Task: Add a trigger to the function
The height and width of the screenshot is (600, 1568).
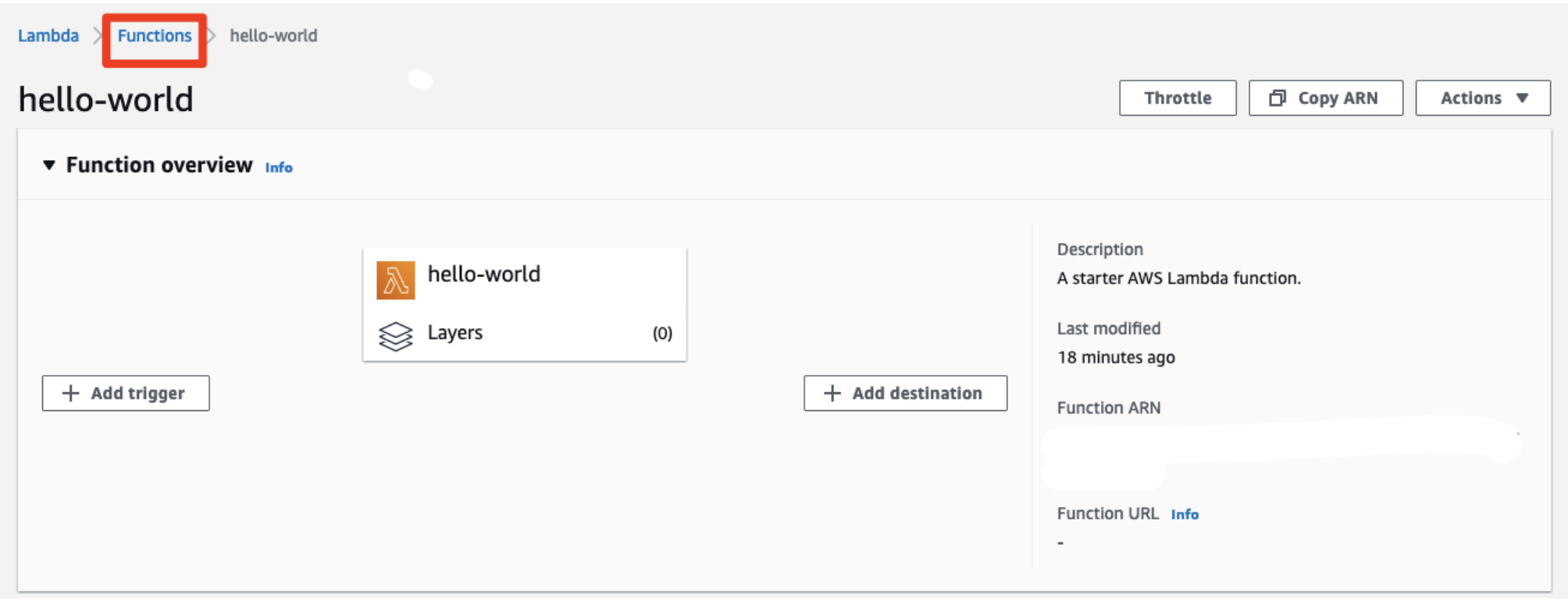Action: (x=126, y=393)
